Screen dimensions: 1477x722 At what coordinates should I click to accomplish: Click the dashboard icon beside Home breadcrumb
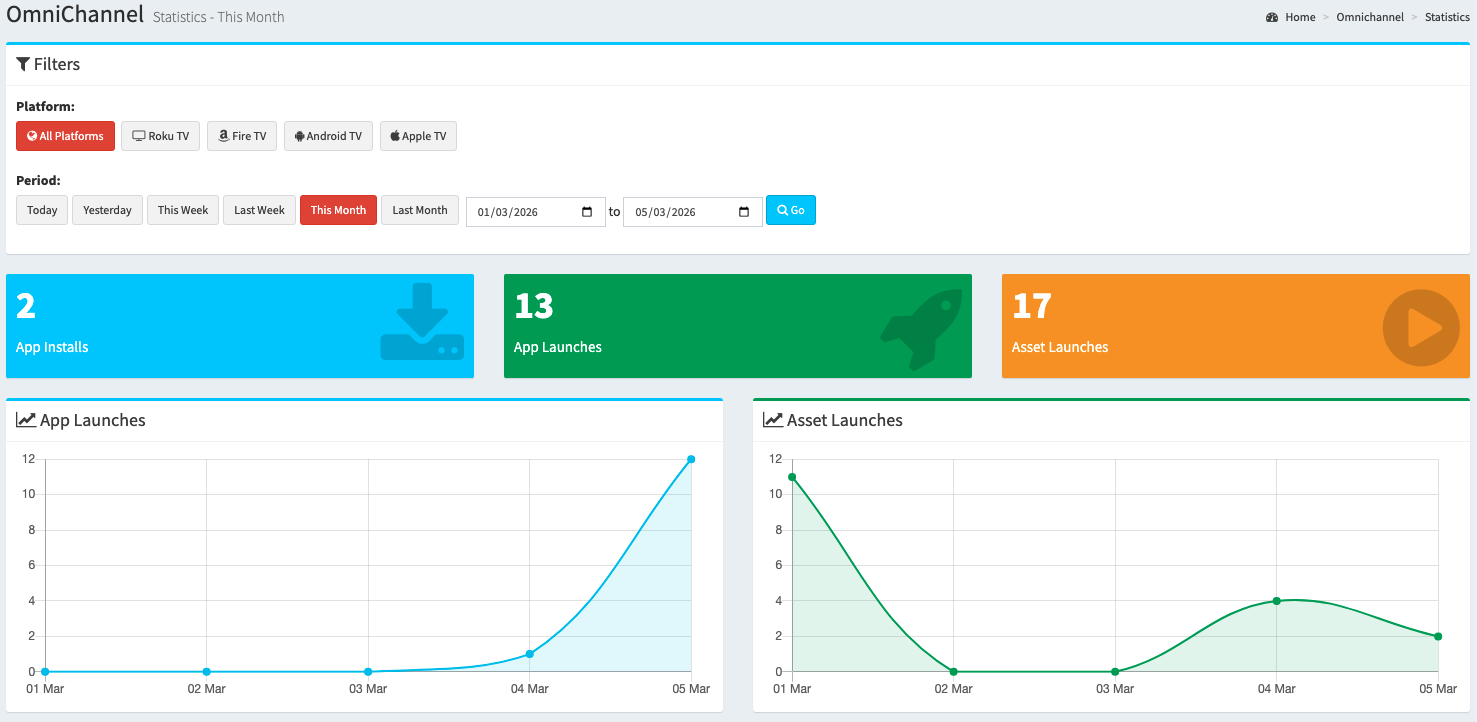1272,17
